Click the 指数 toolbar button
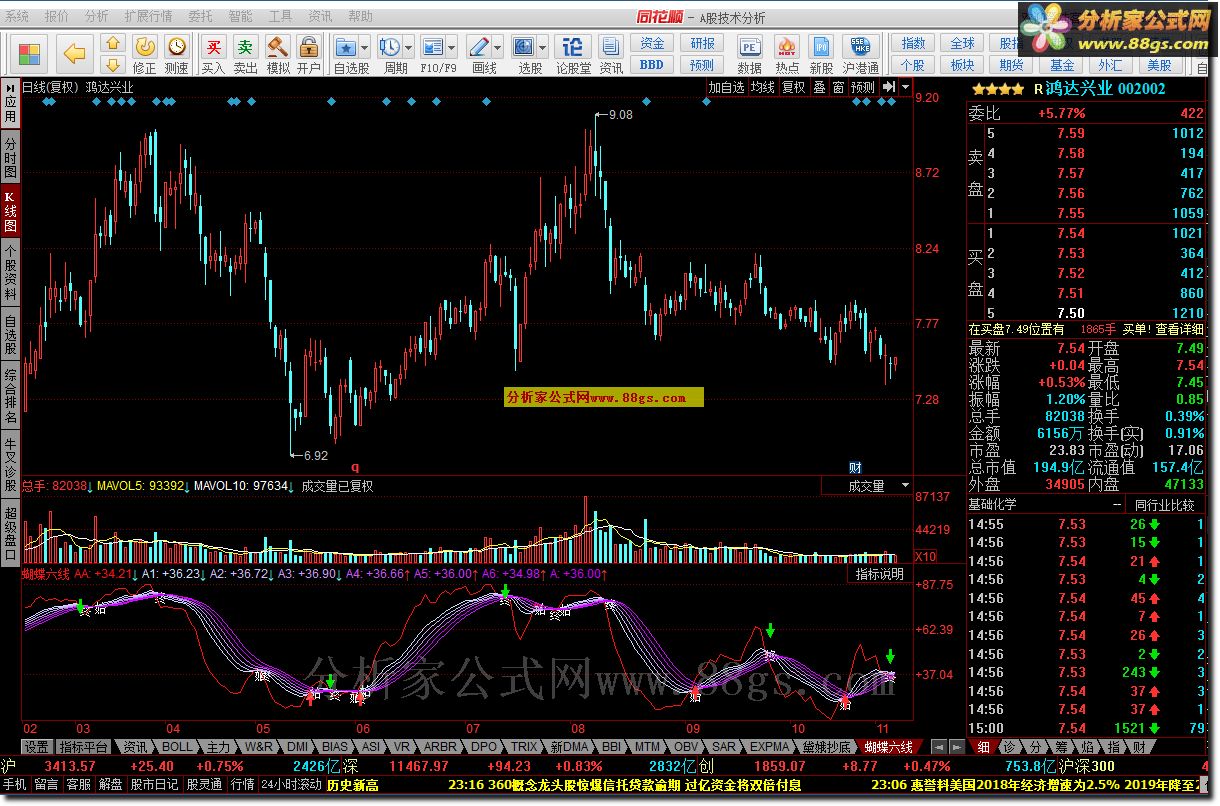This screenshot has width=1220, height=806. (x=913, y=44)
